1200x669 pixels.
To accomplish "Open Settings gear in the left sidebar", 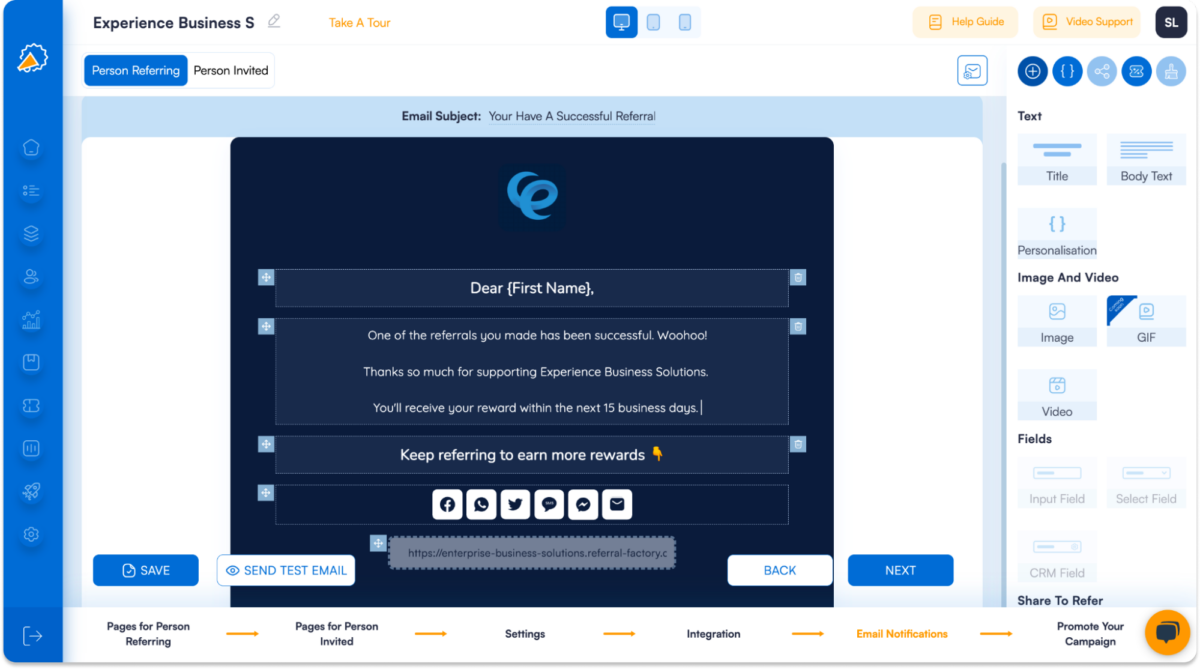I will coord(31,534).
